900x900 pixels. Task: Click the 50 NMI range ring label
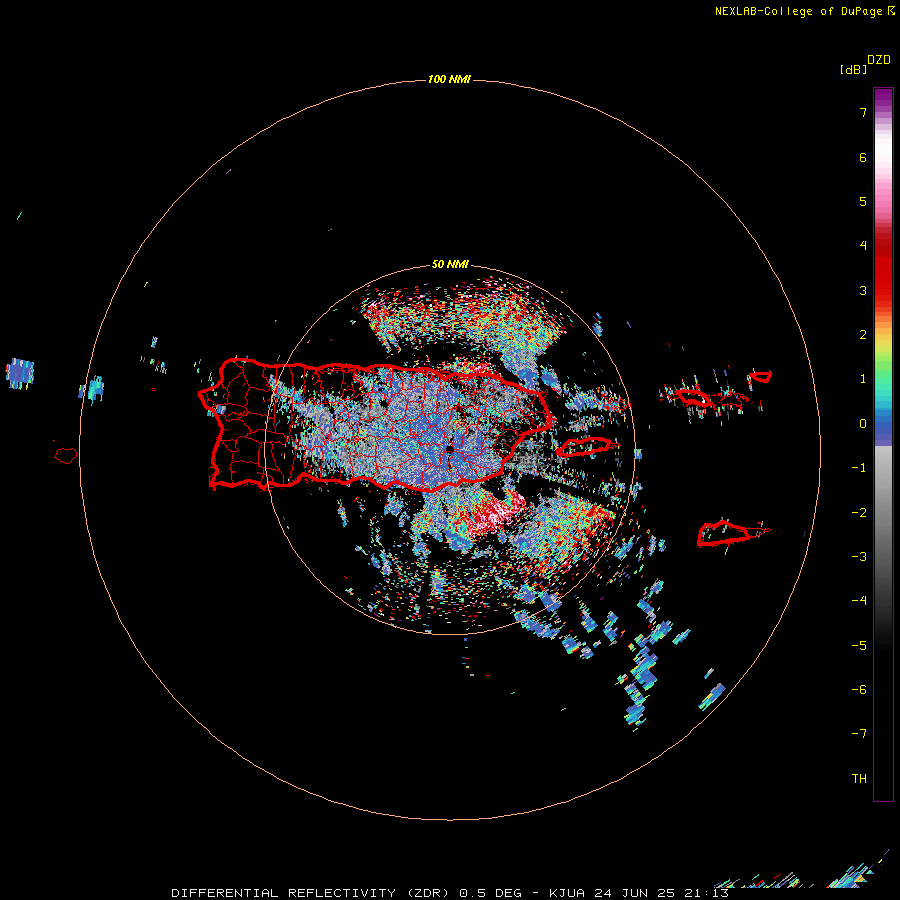click(x=450, y=265)
